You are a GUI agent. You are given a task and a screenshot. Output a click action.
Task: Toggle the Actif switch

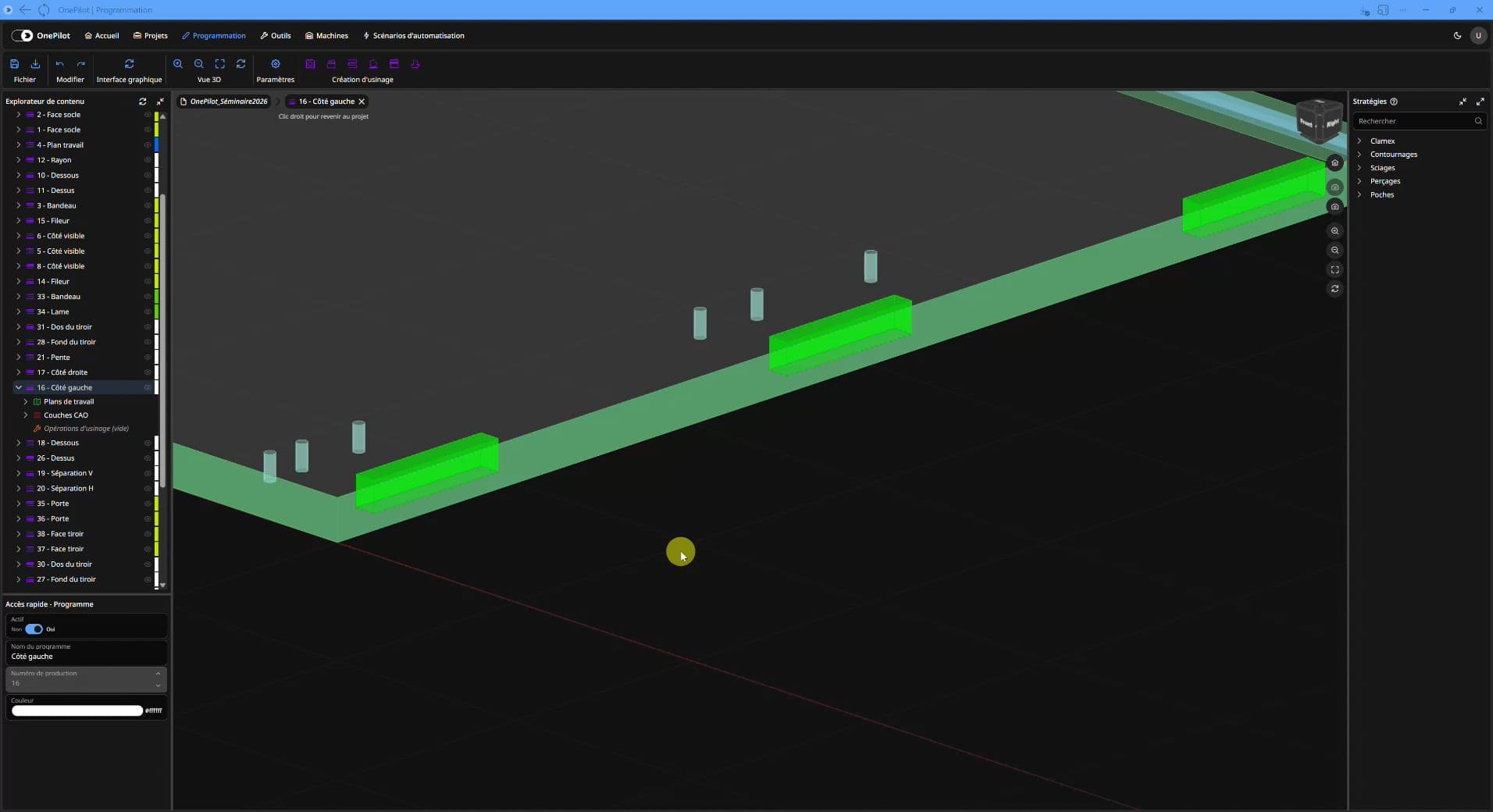pyautogui.click(x=34, y=629)
